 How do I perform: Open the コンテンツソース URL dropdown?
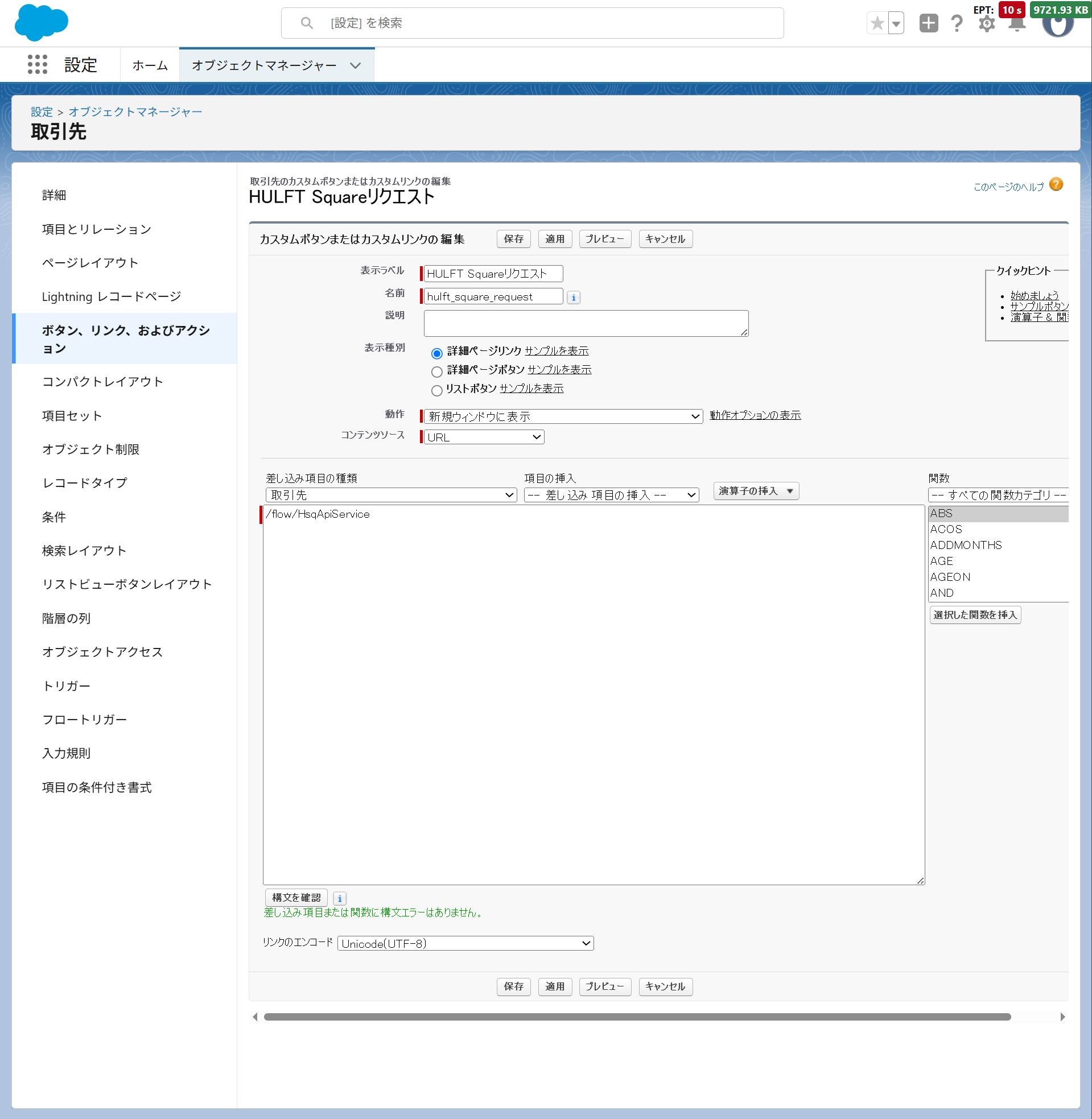click(x=484, y=437)
